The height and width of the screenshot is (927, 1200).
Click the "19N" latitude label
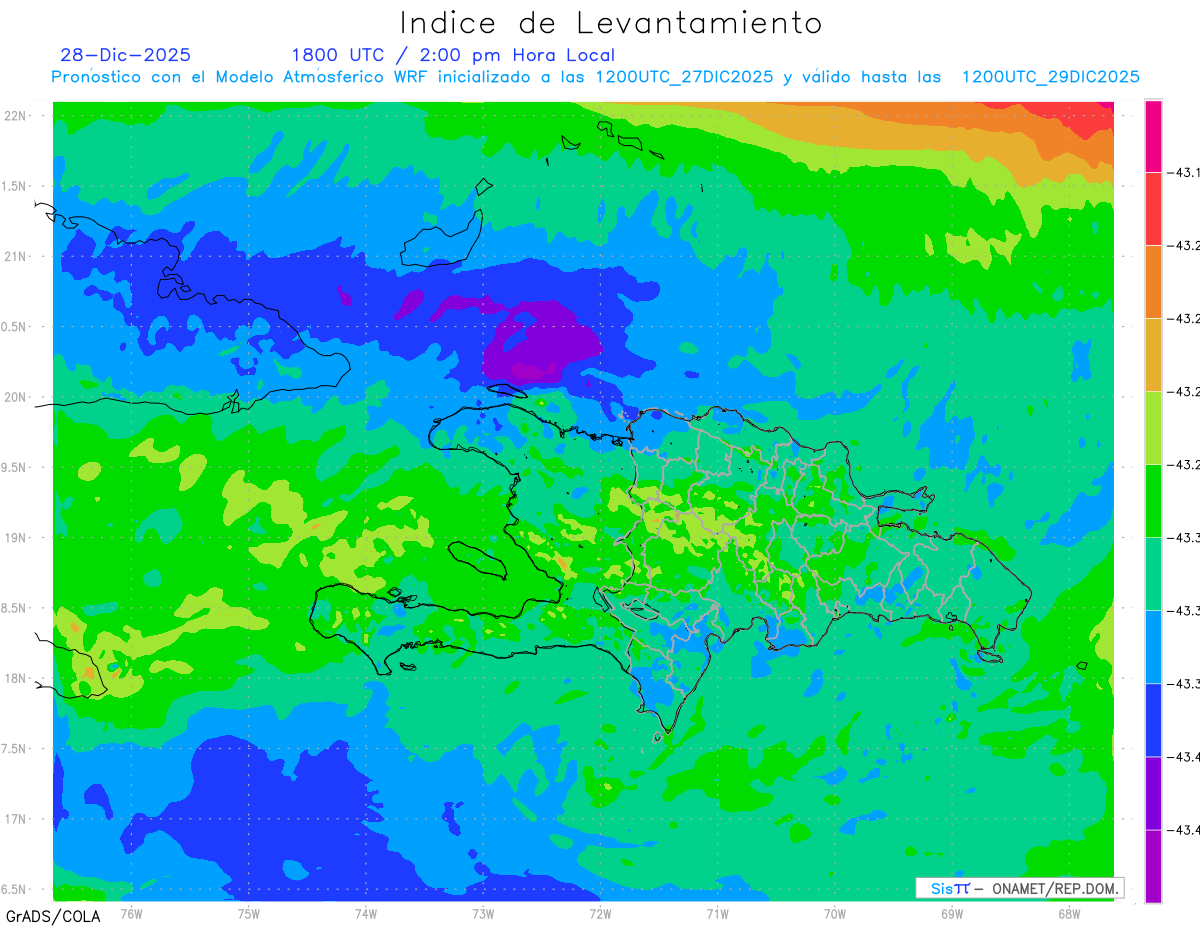(x=15, y=537)
